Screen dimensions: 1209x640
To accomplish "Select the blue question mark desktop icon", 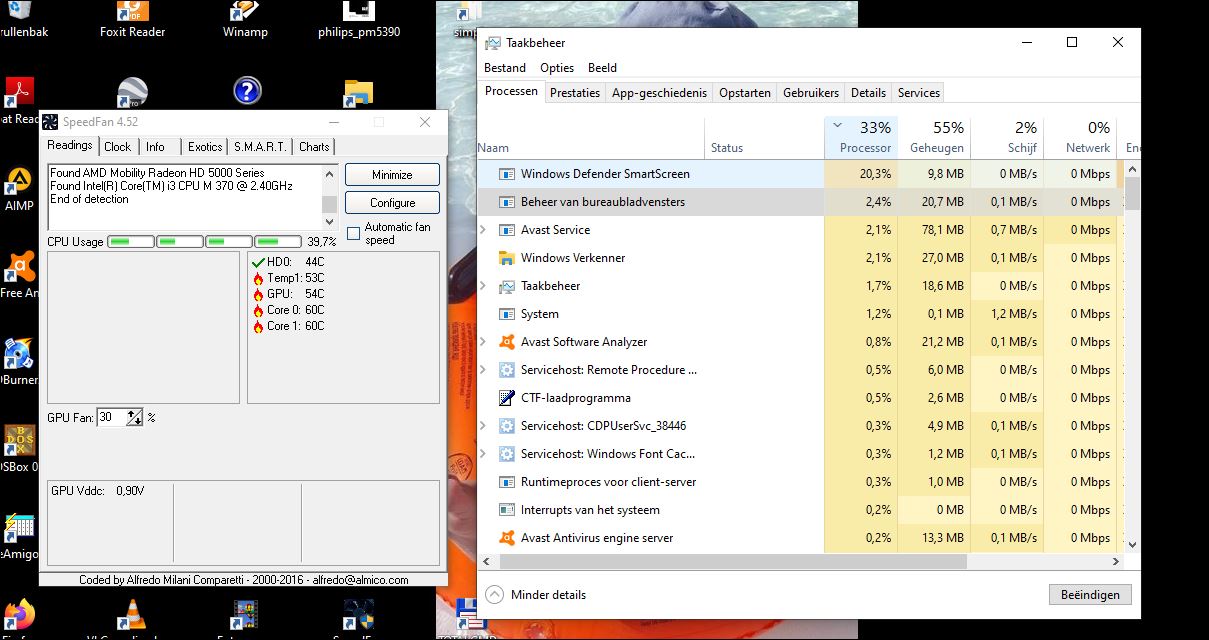I will (x=247, y=91).
